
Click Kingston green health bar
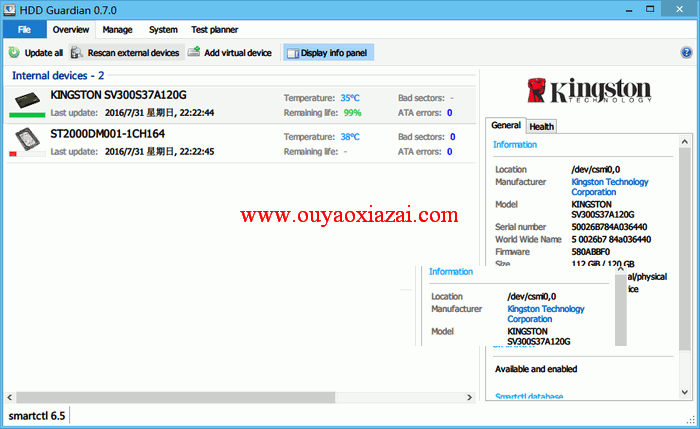pyautogui.click(x=27, y=115)
